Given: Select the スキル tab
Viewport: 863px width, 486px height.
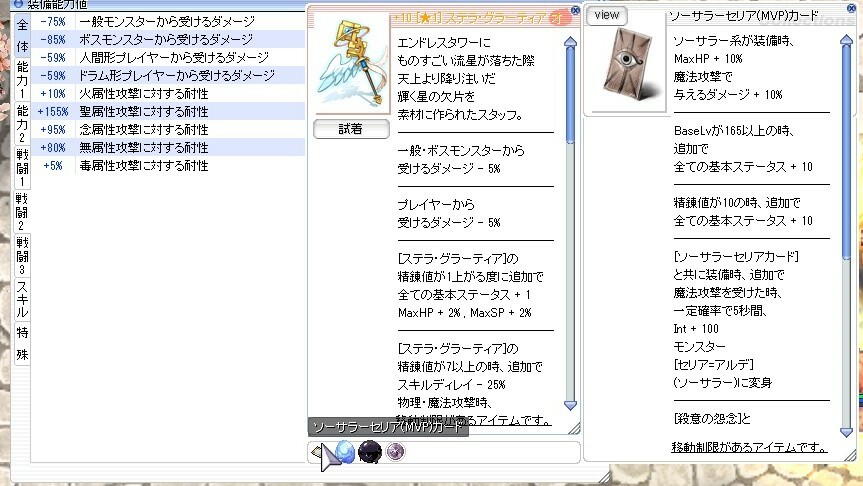Looking at the screenshot, I should 22,298.
